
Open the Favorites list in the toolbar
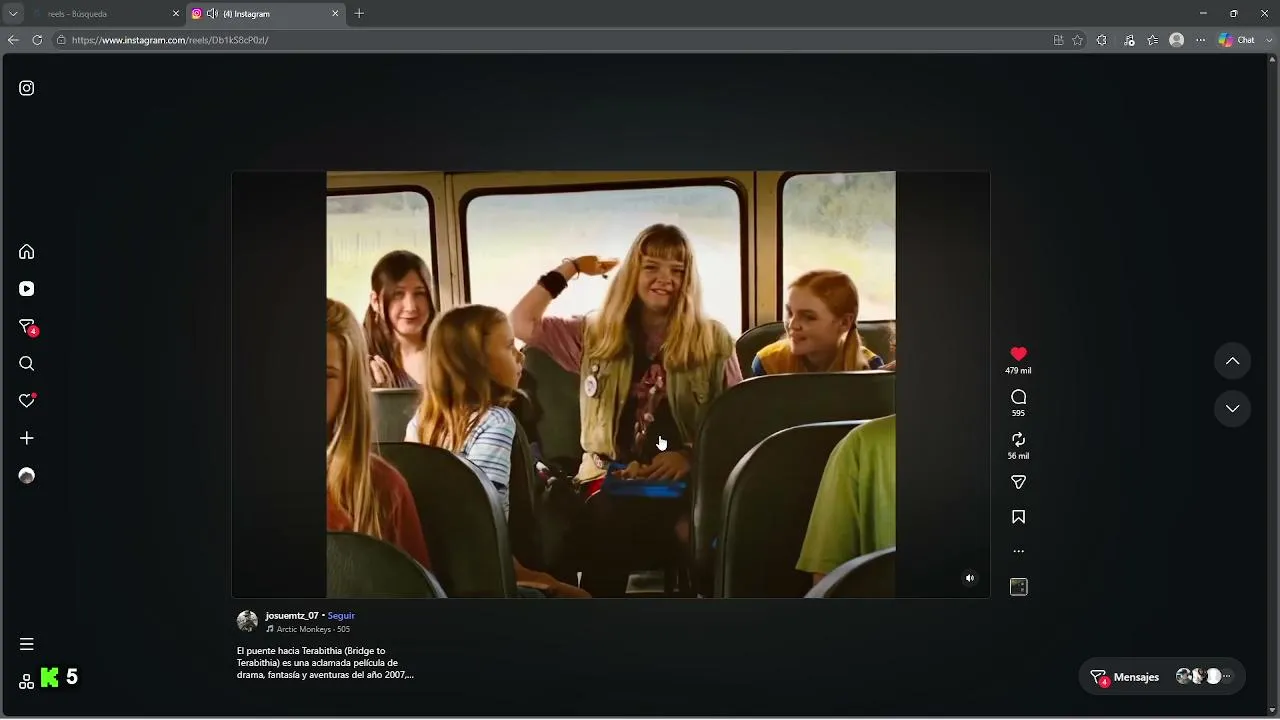pos(1153,40)
